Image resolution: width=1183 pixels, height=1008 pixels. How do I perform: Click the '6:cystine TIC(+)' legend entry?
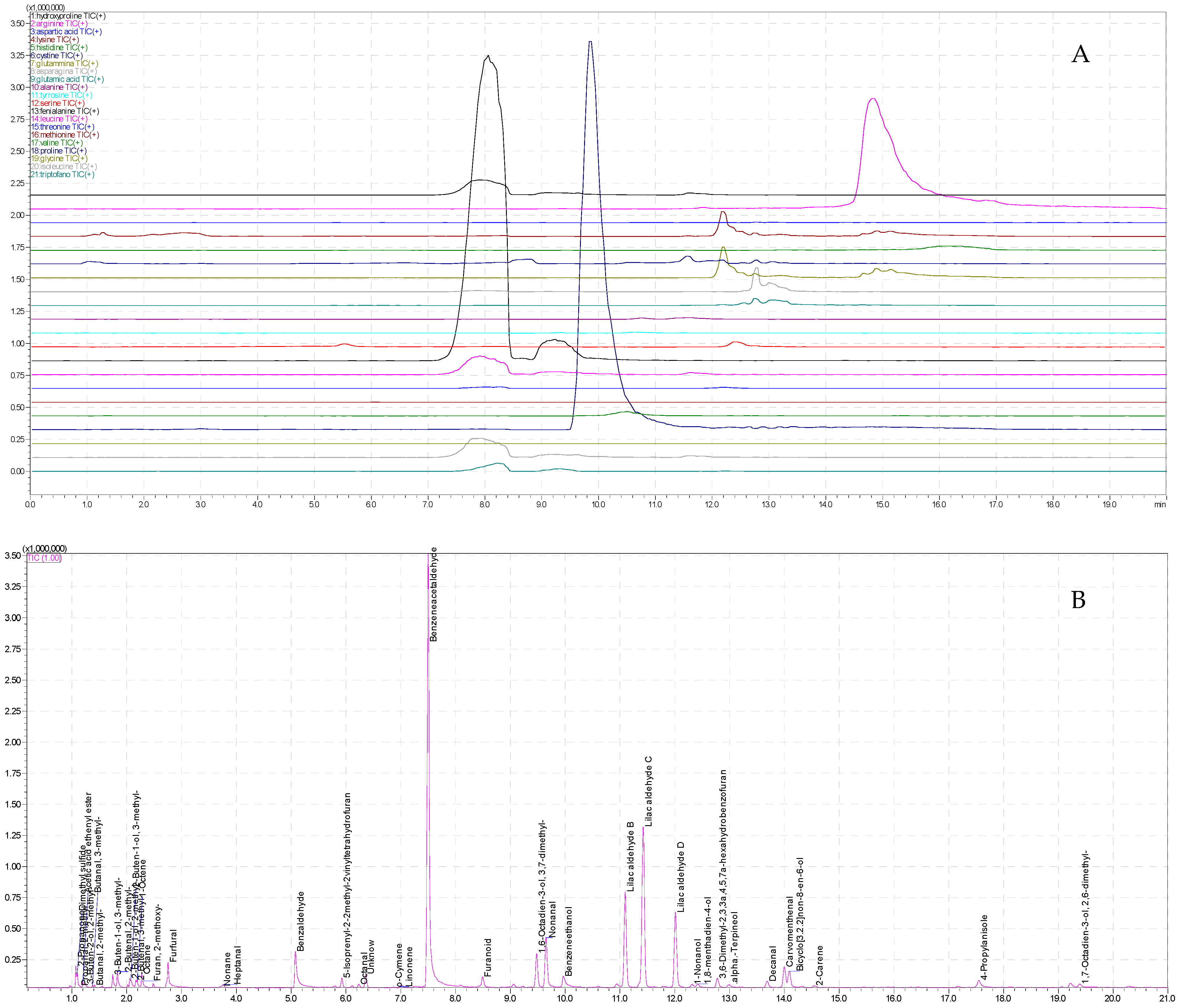[x=57, y=56]
